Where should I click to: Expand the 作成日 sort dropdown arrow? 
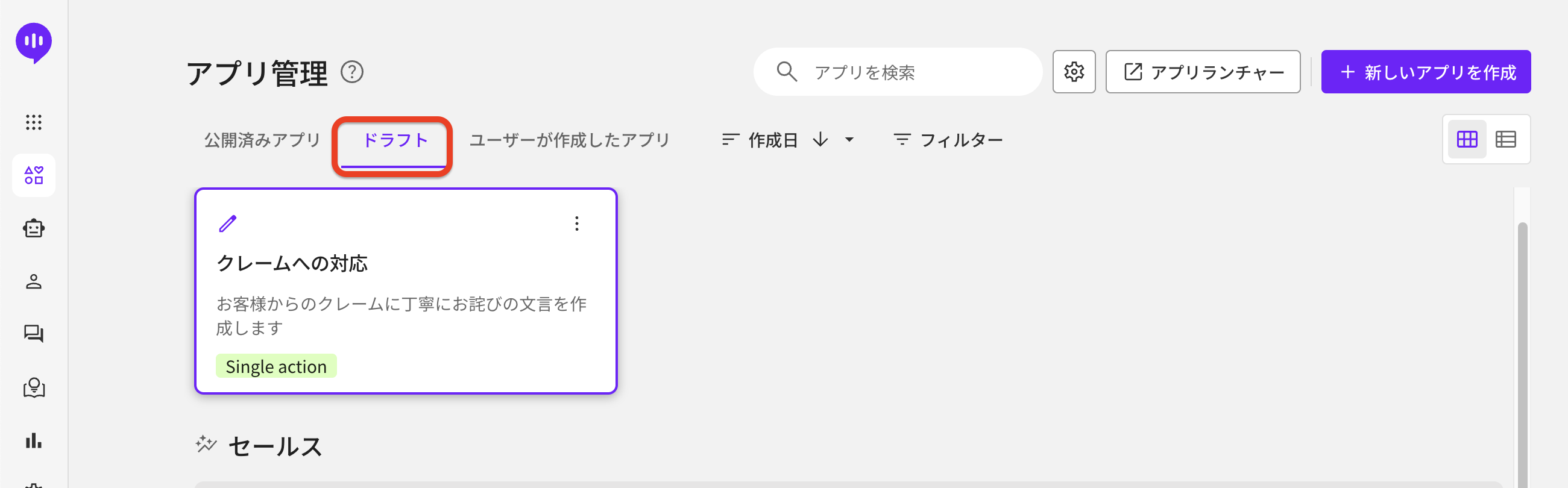coord(849,140)
